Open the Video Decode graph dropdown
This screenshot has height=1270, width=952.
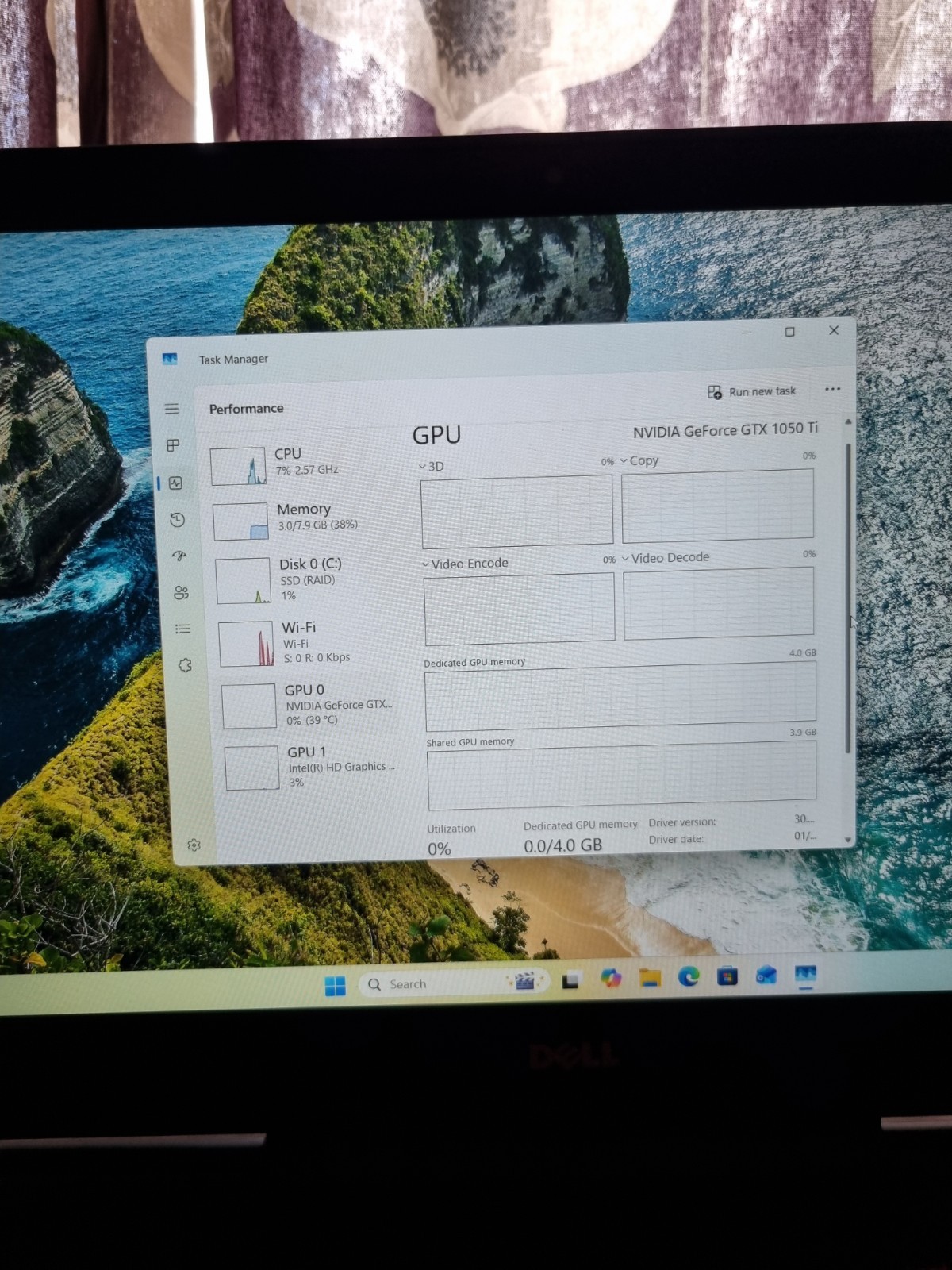point(666,558)
